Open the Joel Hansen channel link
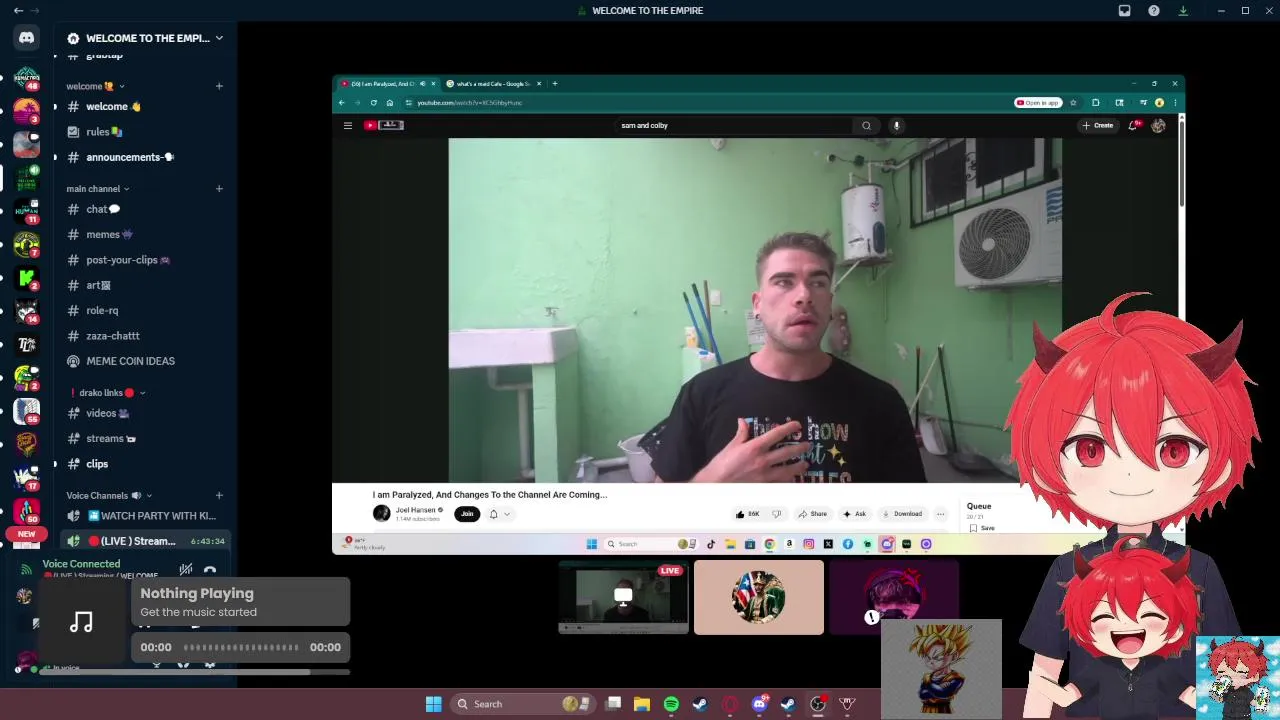1280x720 pixels. coord(415,510)
